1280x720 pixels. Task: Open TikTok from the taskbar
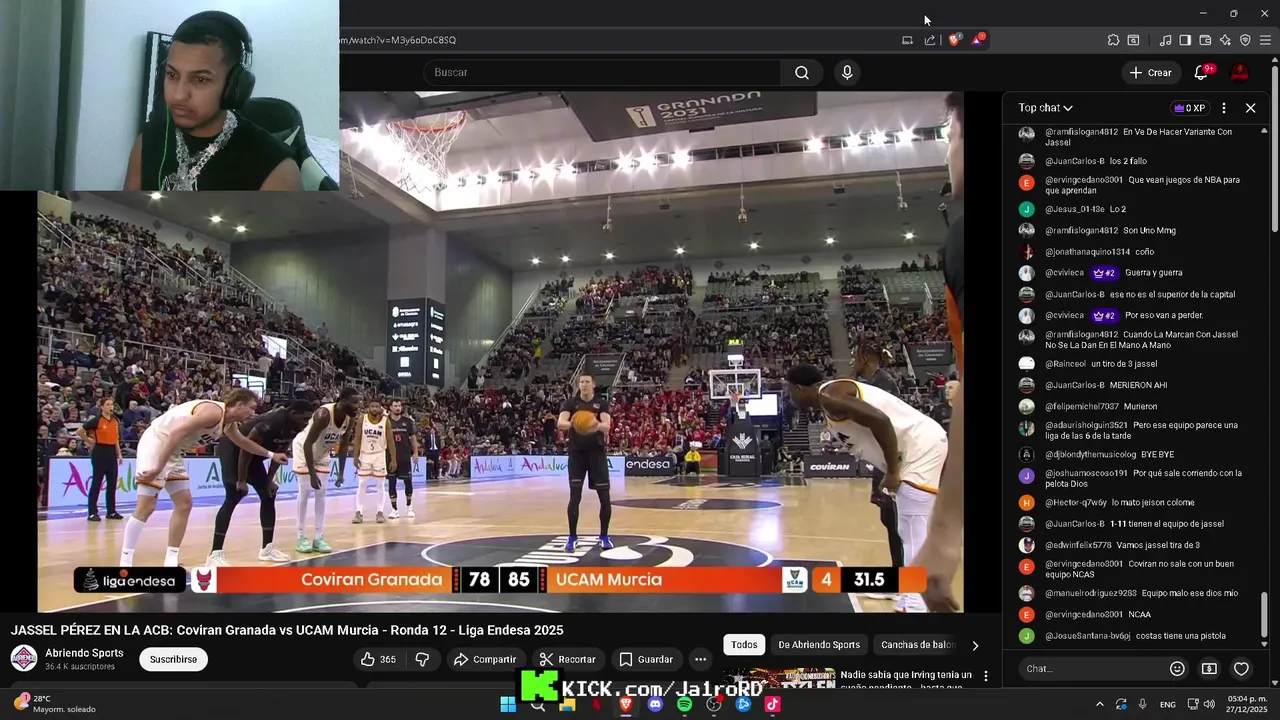(x=773, y=704)
